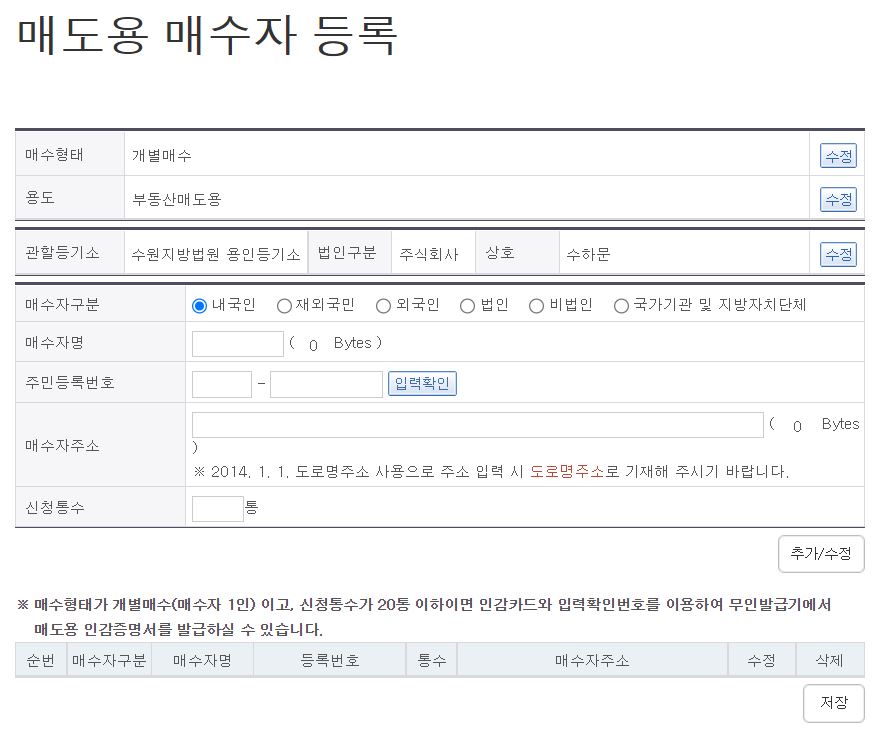This screenshot has width=880, height=736.
Task: Select the 외국인 radio button
Action: click(383, 305)
